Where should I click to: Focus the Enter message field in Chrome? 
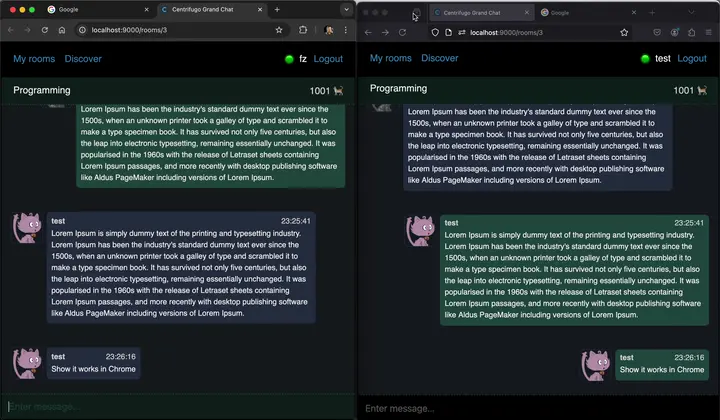178,407
